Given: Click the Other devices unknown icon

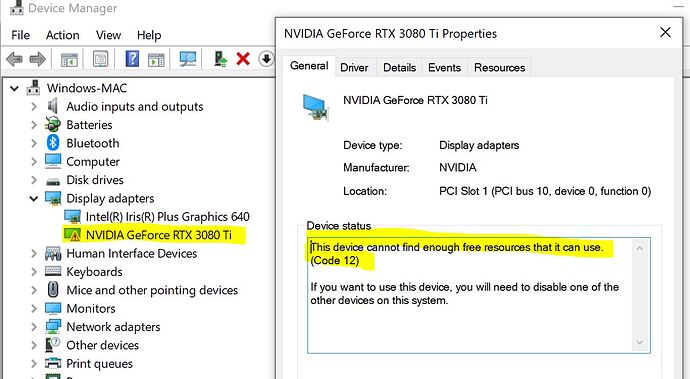Looking at the screenshot, I should click(53, 345).
